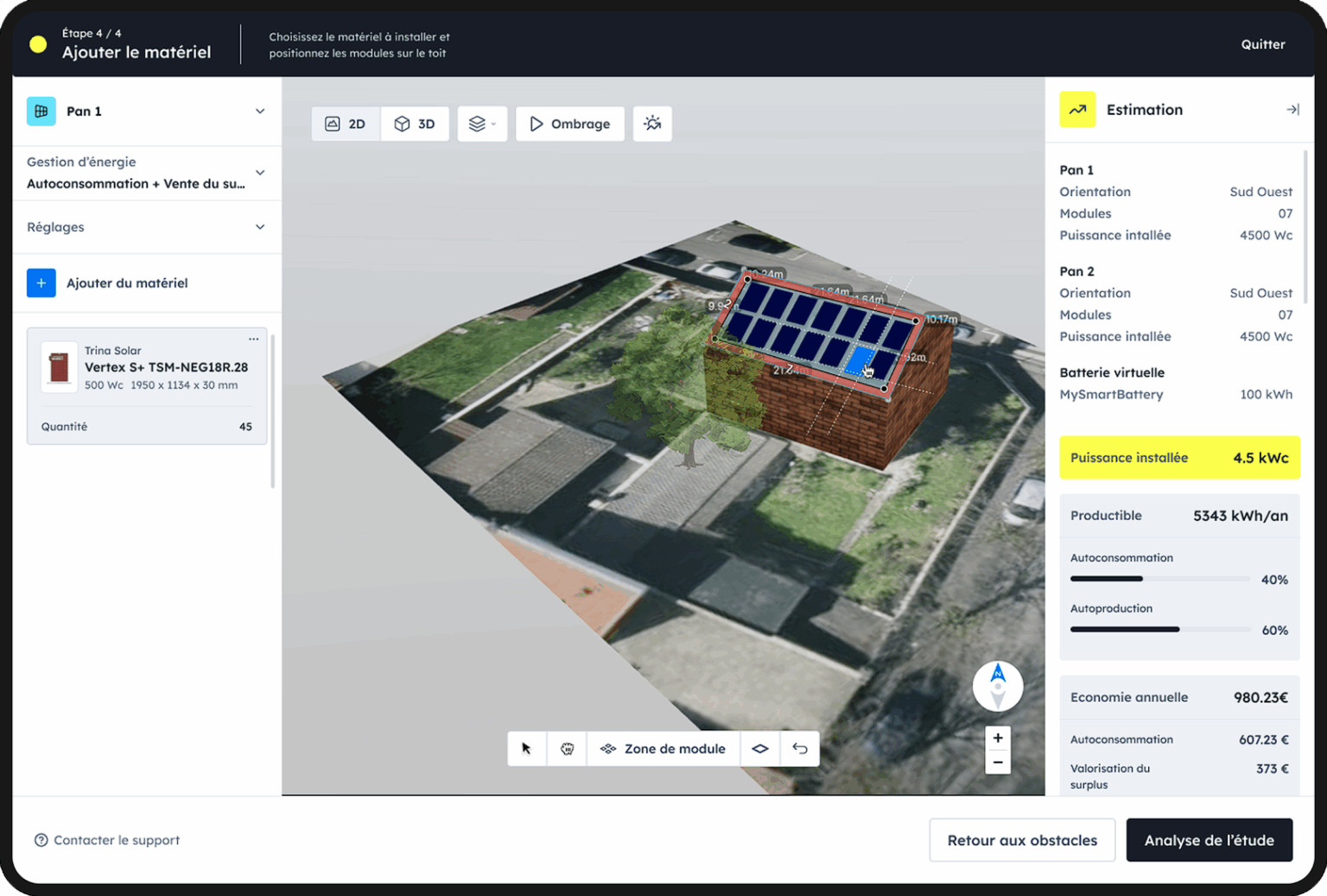Select the cursor selection tool
This screenshot has width=1327, height=896.
[527, 748]
